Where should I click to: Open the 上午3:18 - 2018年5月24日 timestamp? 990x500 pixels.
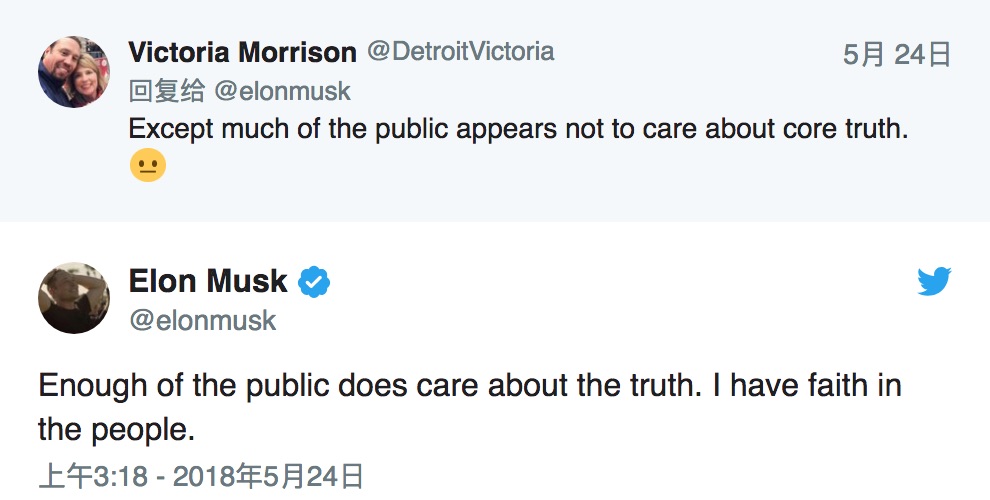pyautogui.click(x=200, y=475)
